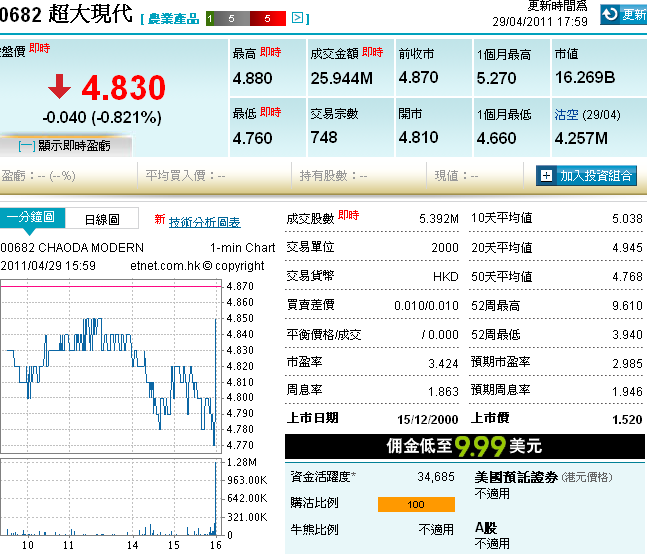The image size is (647, 554).
Task: Click the arrow icon after sector rating bar
Action: [x=298, y=18]
